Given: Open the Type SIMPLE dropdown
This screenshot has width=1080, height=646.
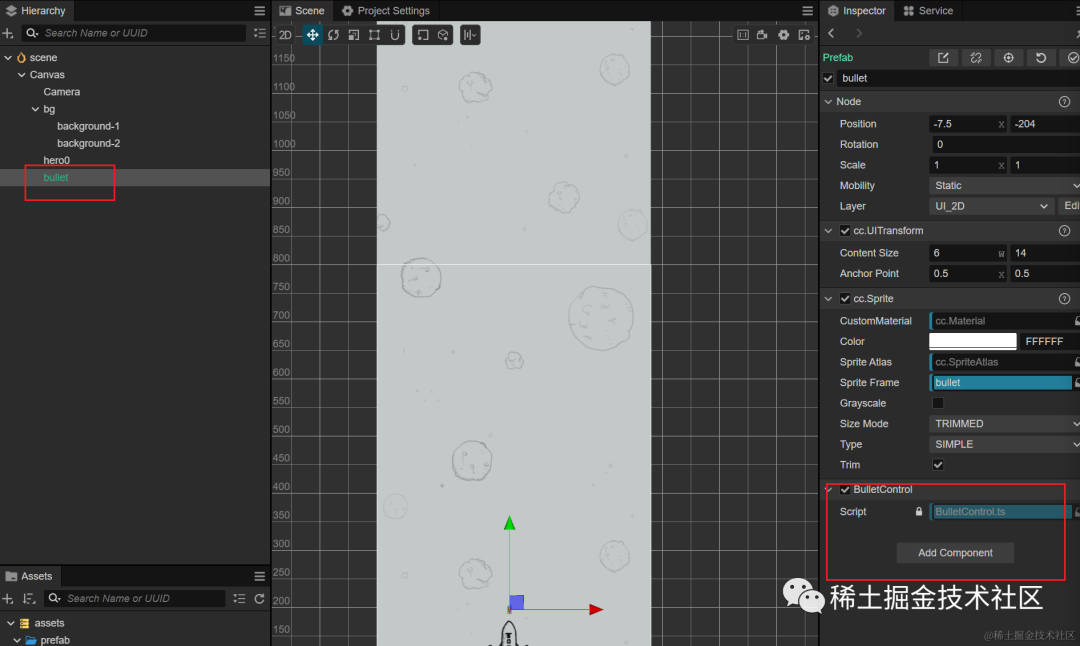Looking at the screenshot, I should pyautogui.click(x=1004, y=445).
